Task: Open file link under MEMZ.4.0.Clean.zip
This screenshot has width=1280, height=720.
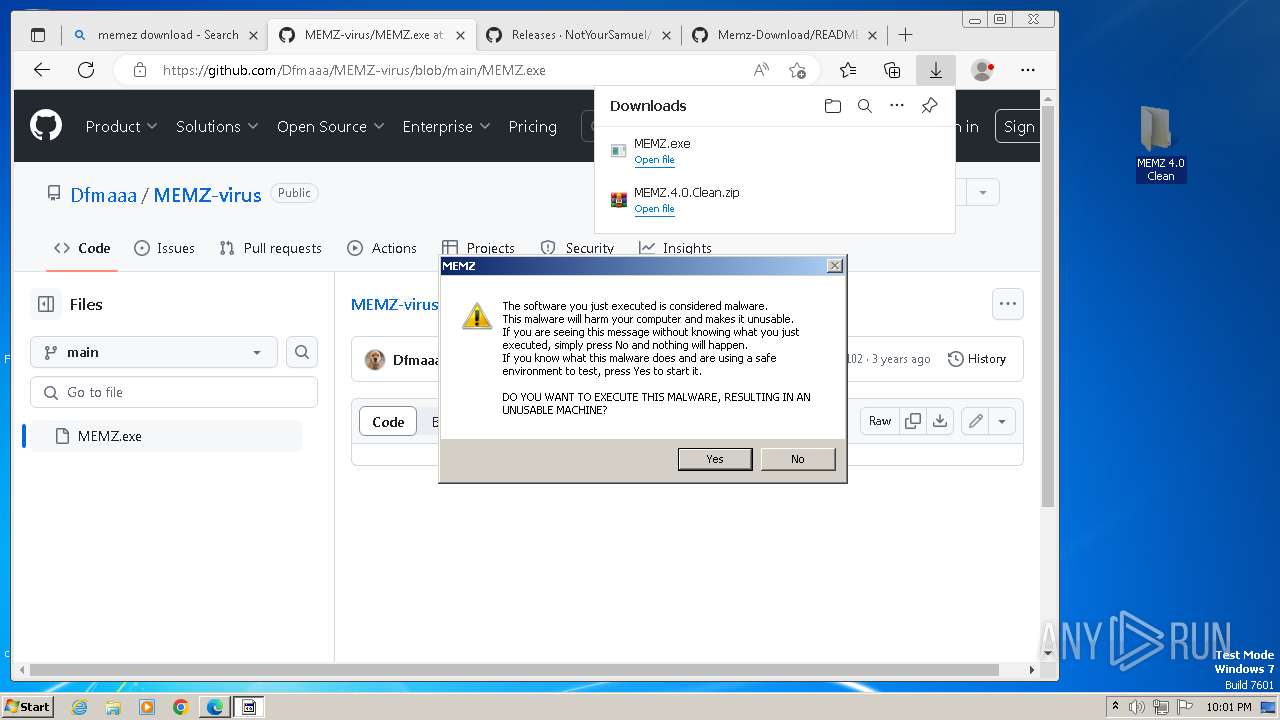Action: [x=654, y=209]
